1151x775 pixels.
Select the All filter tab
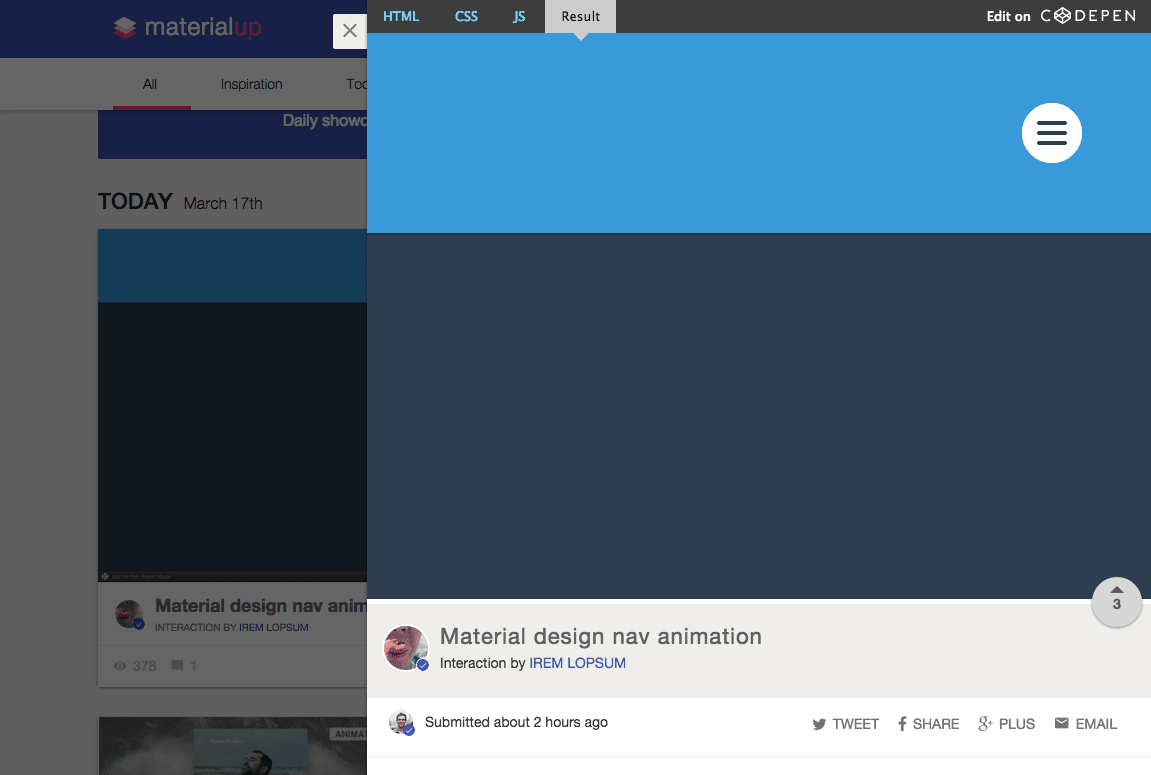(x=150, y=84)
